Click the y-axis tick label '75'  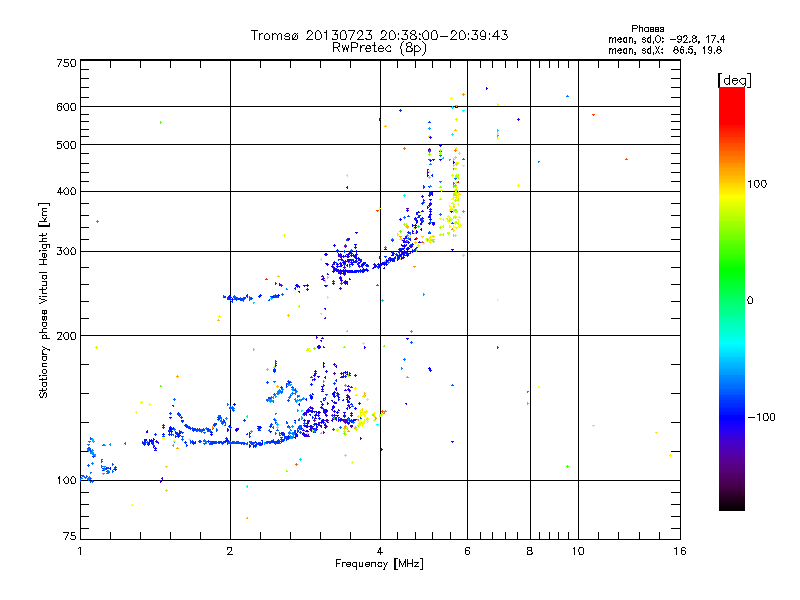click(x=70, y=536)
